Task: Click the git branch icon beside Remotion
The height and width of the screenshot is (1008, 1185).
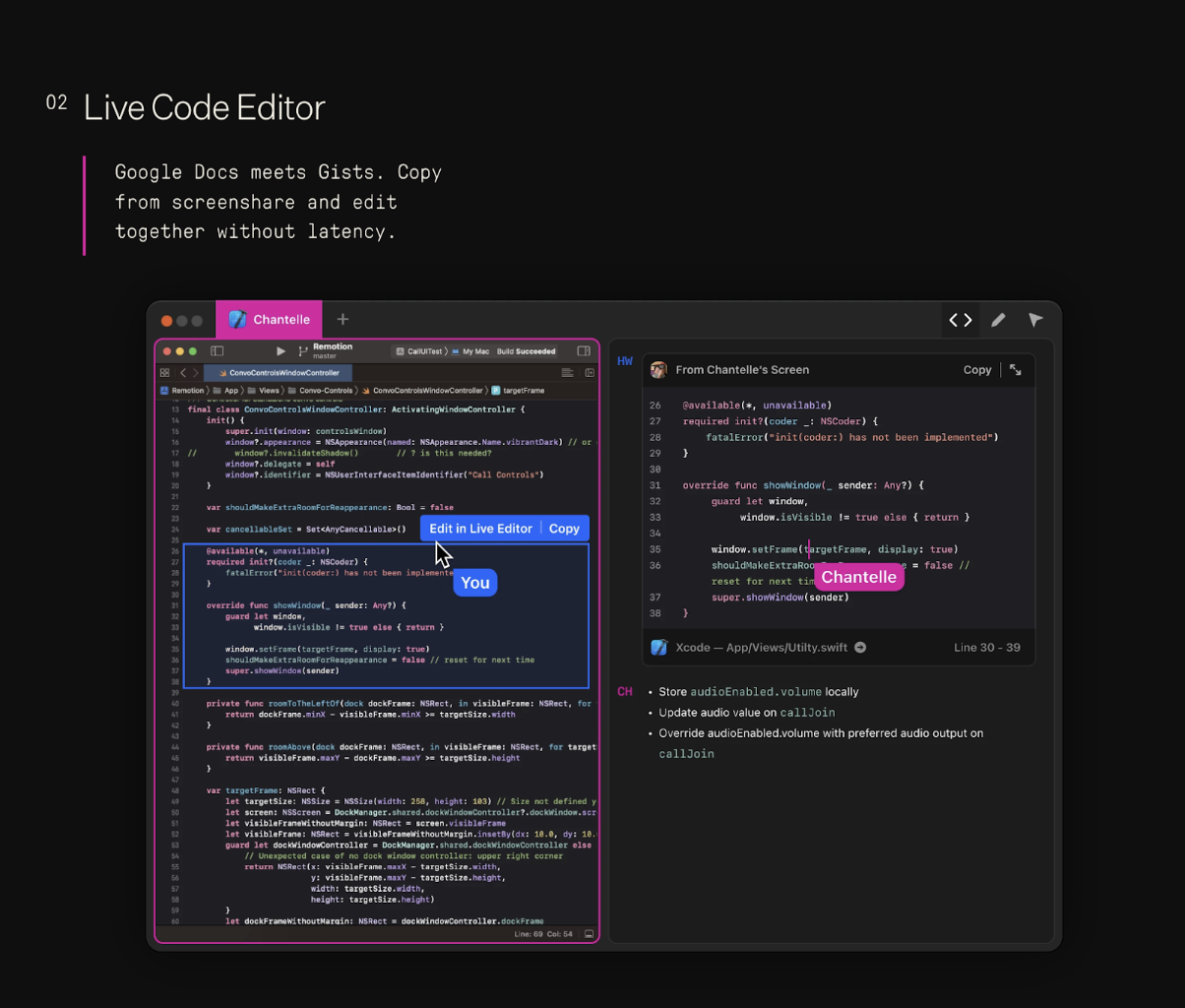Action: pos(302,350)
